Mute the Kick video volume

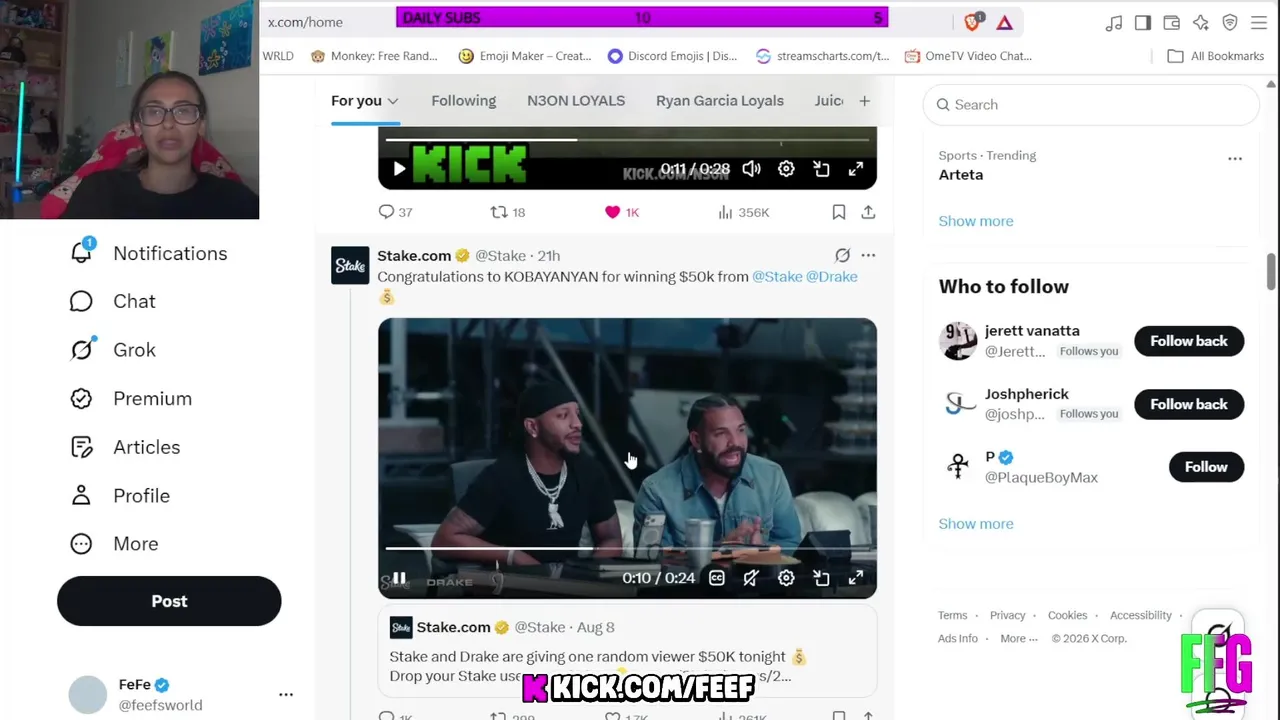tap(751, 169)
